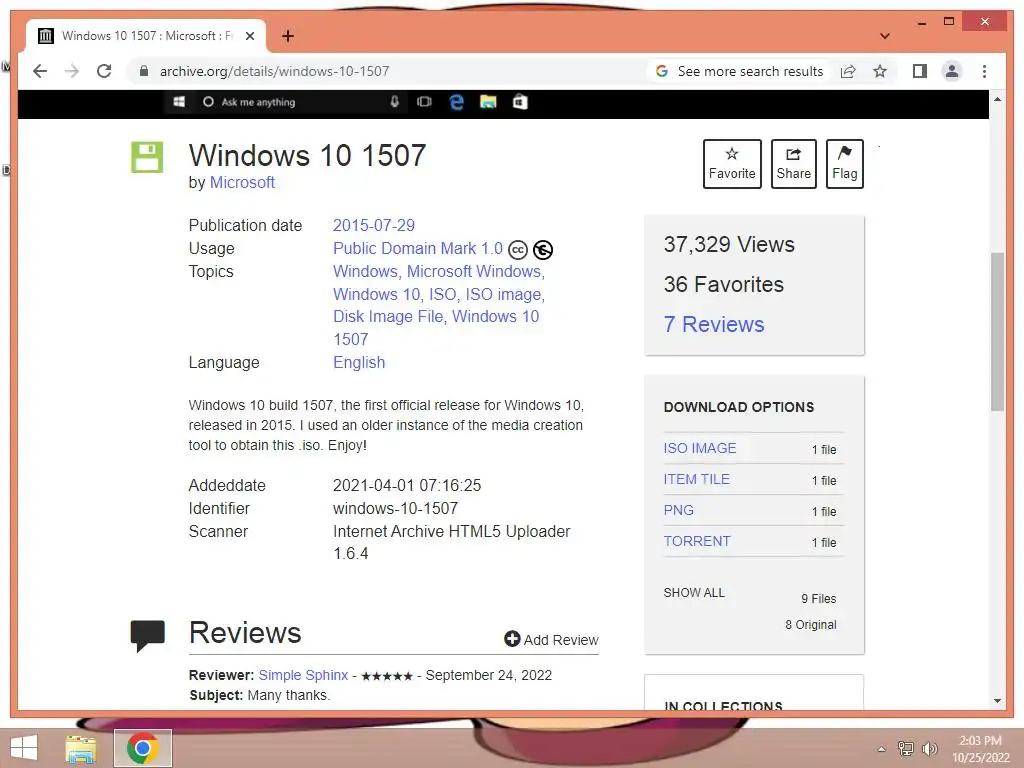Click the Chrome icon in the taskbar
Viewport: 1024px width, 768px height.
(x=142, y=748)
